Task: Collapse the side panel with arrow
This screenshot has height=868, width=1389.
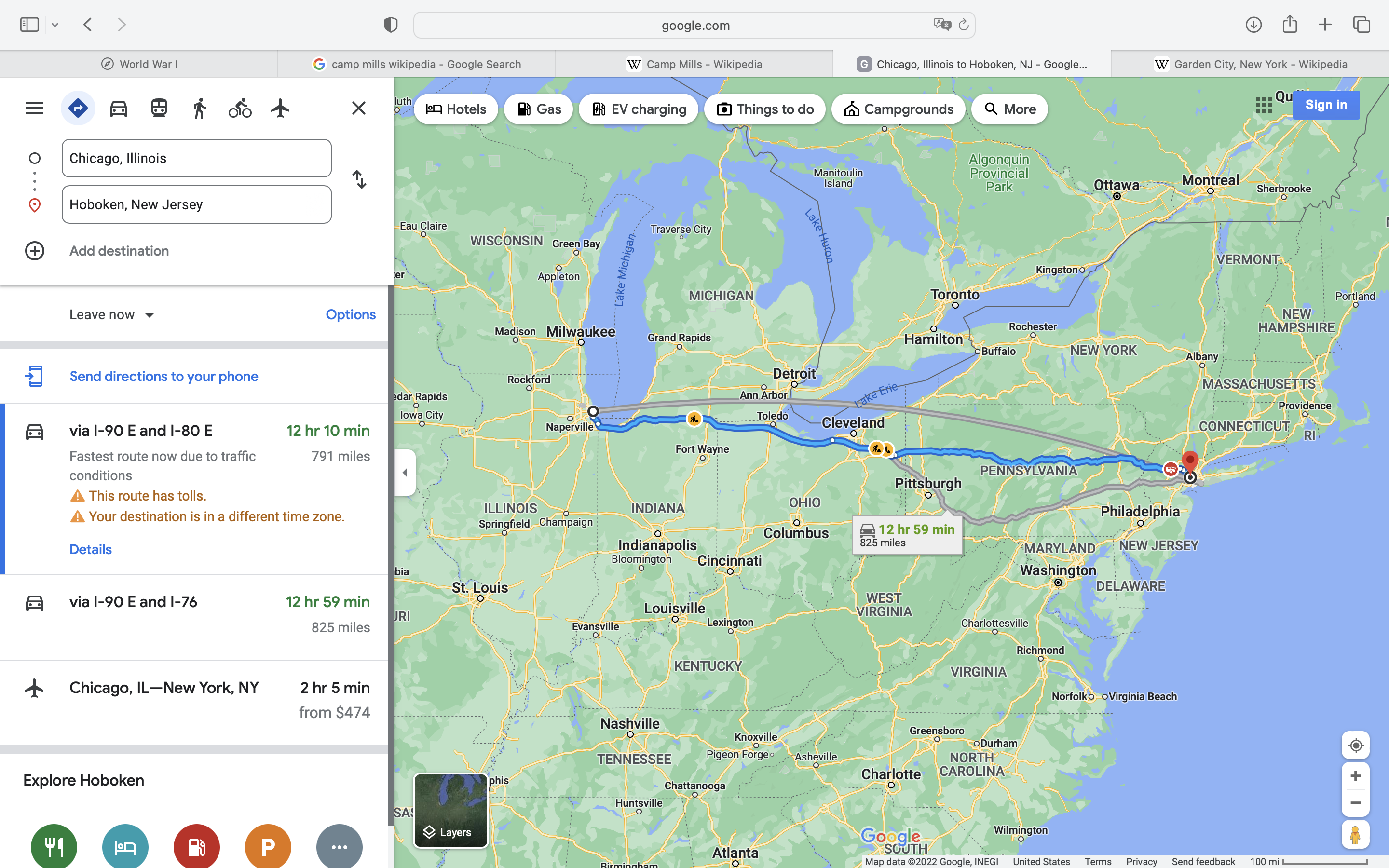Action: point(405,473)
